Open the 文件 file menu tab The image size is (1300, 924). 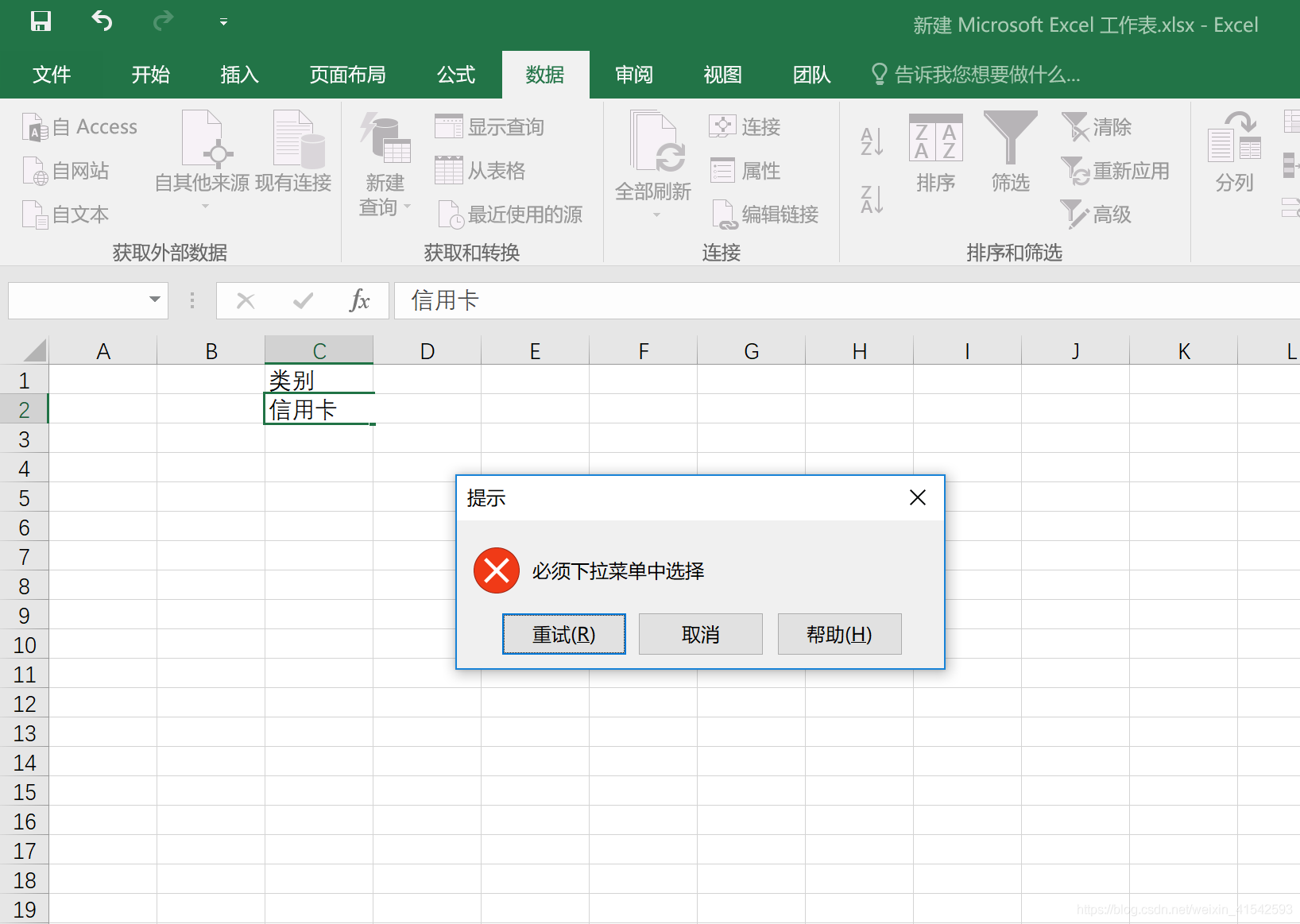click(52, 75)
